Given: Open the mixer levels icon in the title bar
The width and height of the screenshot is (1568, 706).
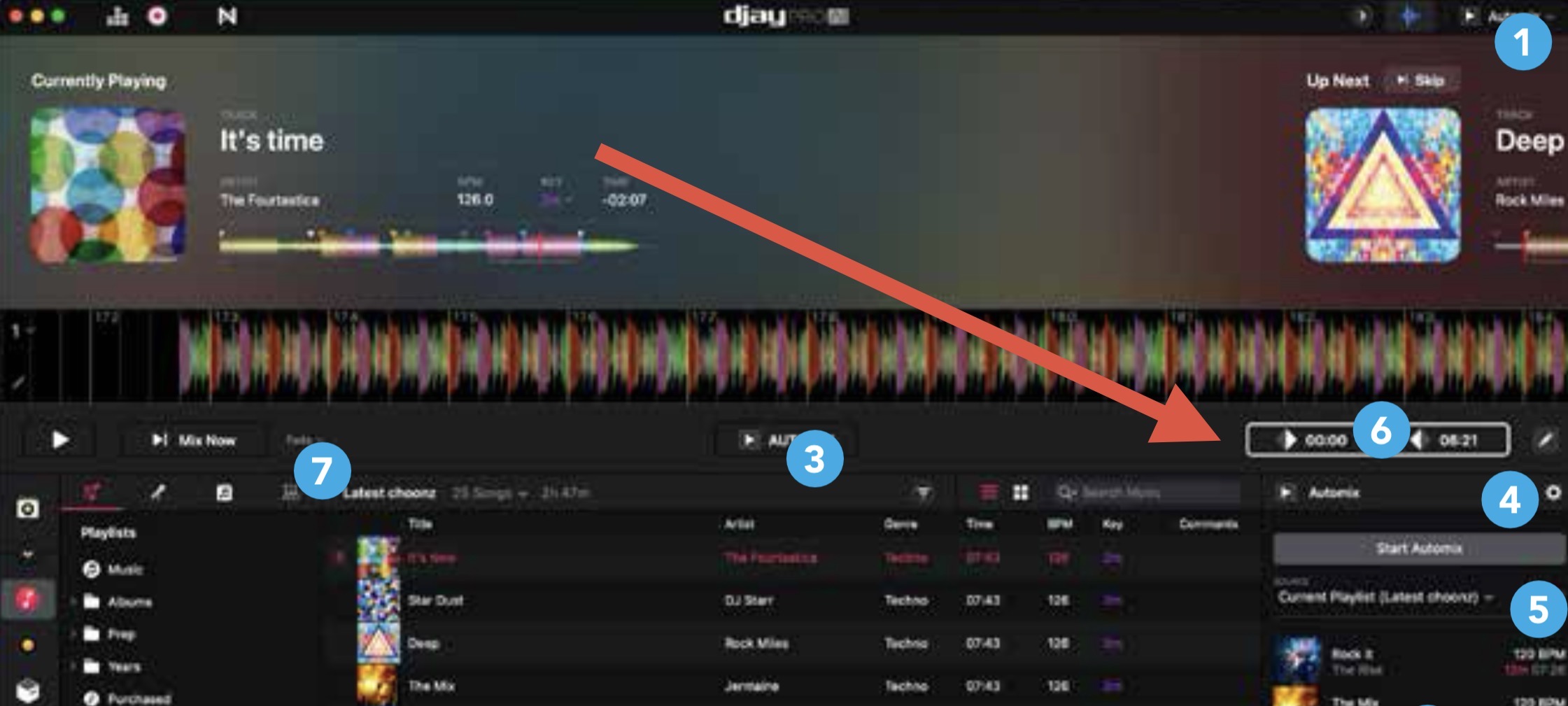Looking at the screenshot, I should pos(117,15).
